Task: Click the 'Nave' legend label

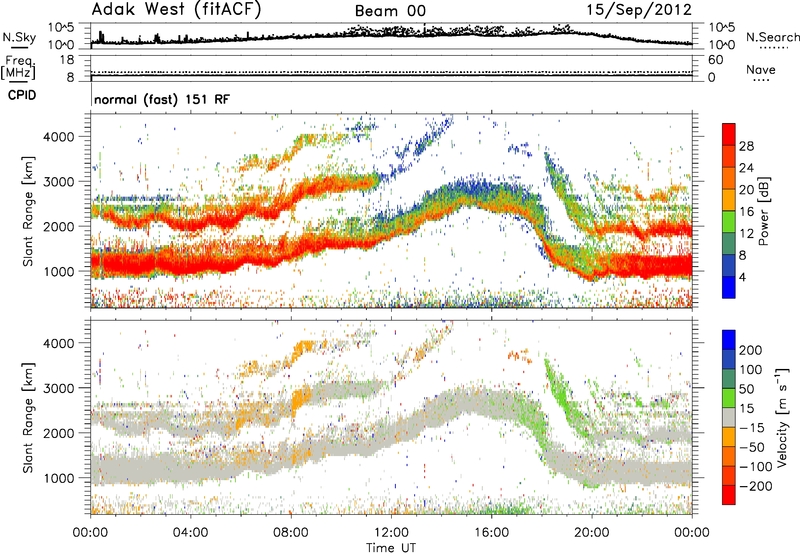Action: (x=761, y=70)
